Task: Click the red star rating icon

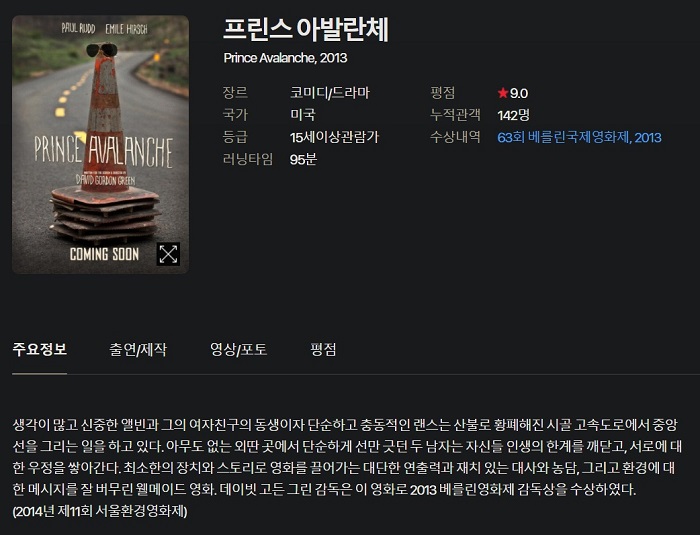Action: tap(503, 93)
